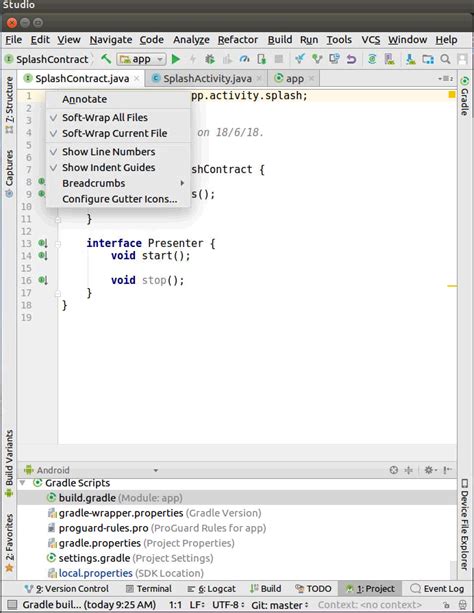Open the Terminal tool window

(149, 589)
